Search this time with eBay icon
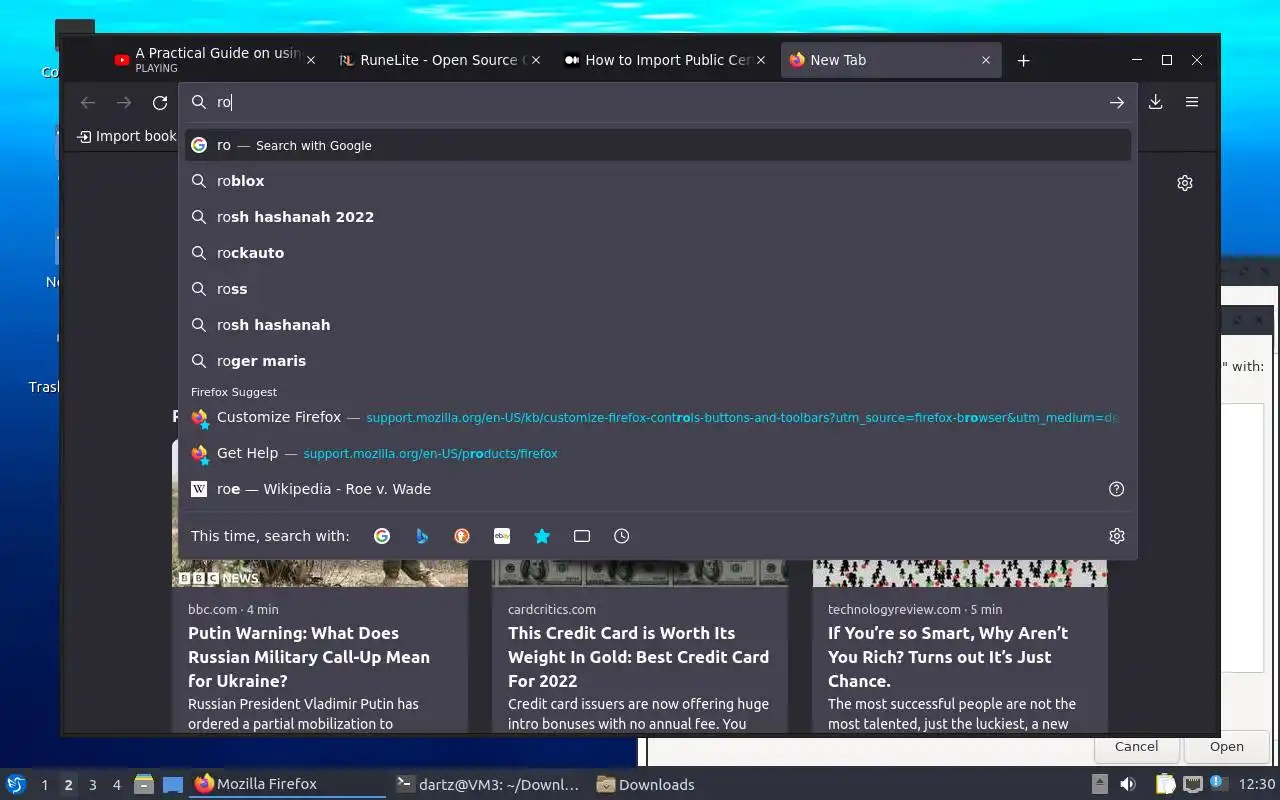The width and height of the screenshot is (1280, 800). pos(502,536)
